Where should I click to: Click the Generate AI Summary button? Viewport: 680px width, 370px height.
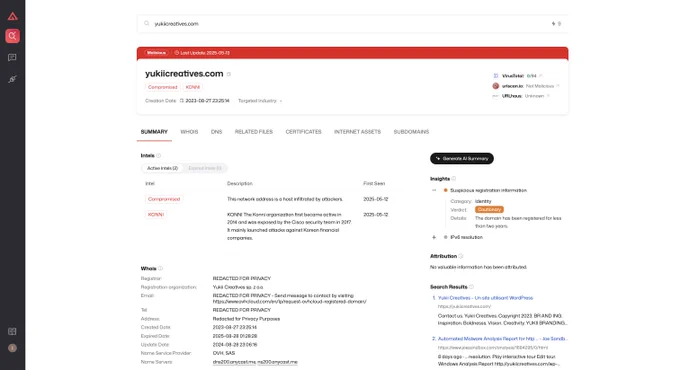[462, 158]
